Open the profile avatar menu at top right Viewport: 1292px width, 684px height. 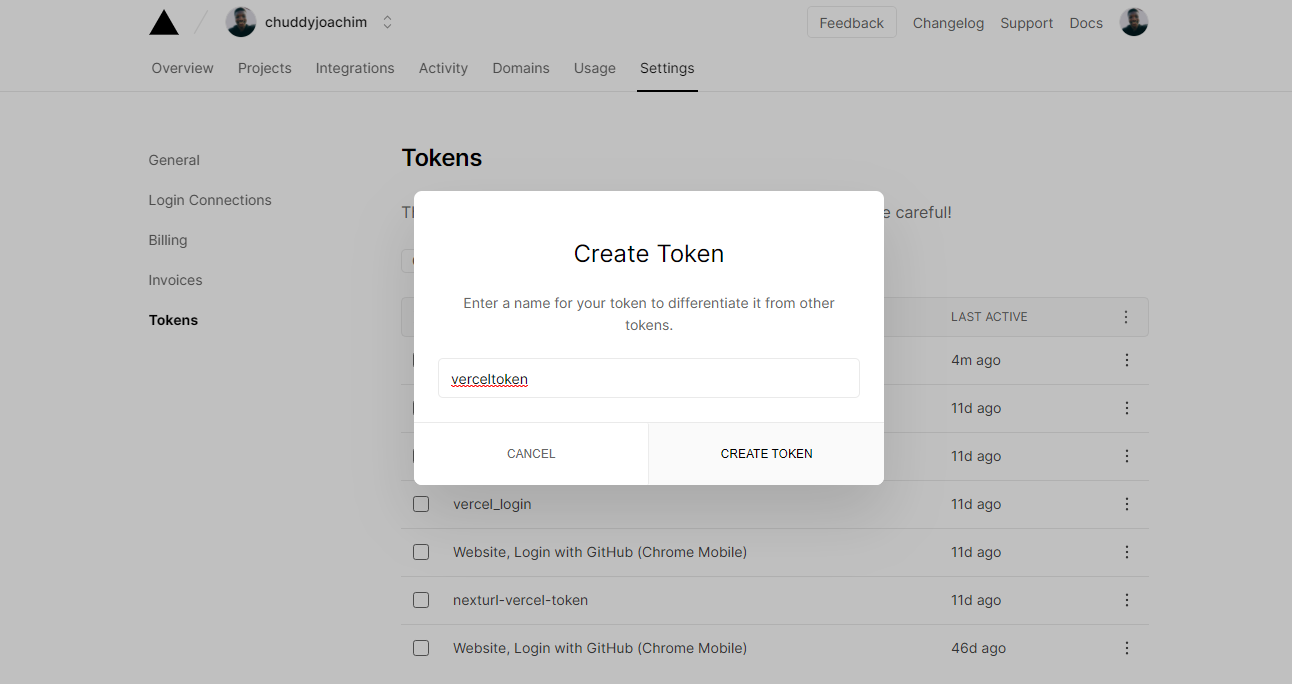point(1133,21)
